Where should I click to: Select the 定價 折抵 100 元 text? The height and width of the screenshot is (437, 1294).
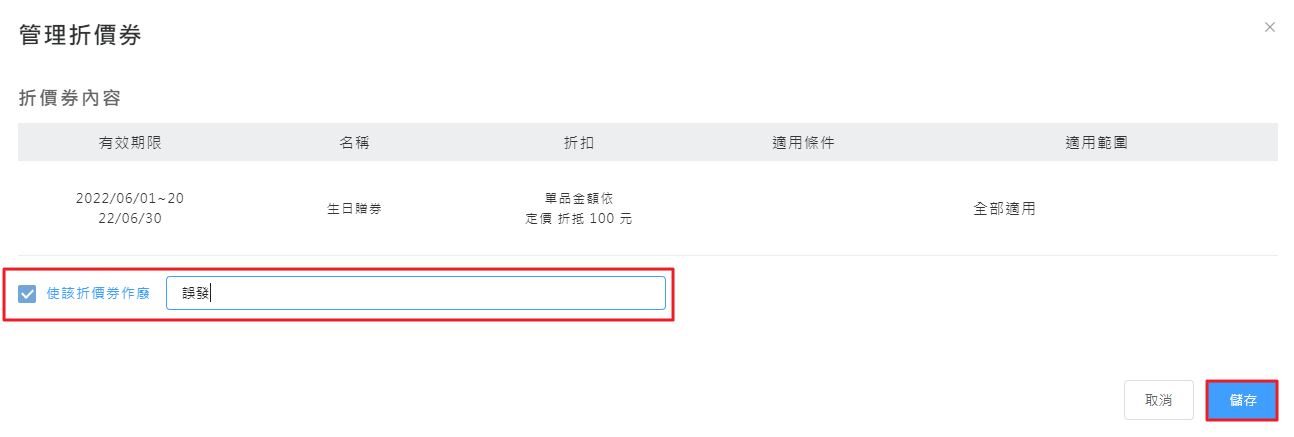579,219
